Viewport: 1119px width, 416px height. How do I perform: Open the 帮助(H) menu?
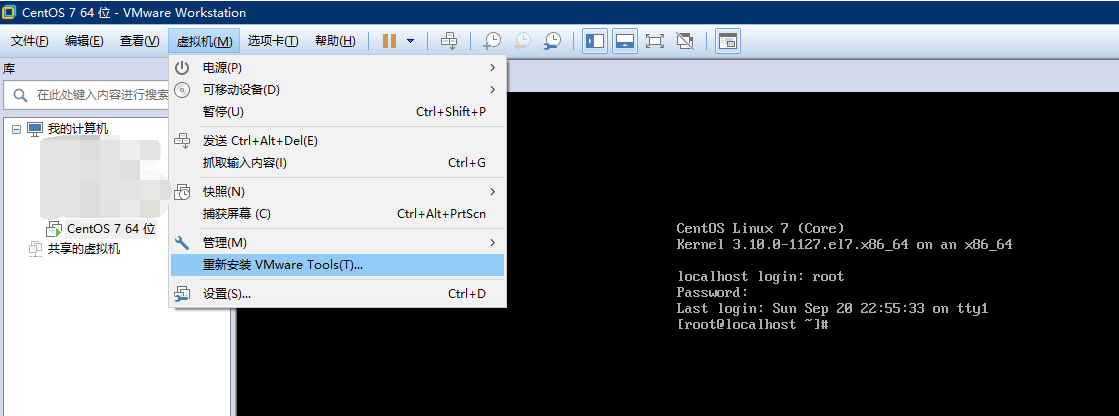pyautogui.click(x=335, y=41)
